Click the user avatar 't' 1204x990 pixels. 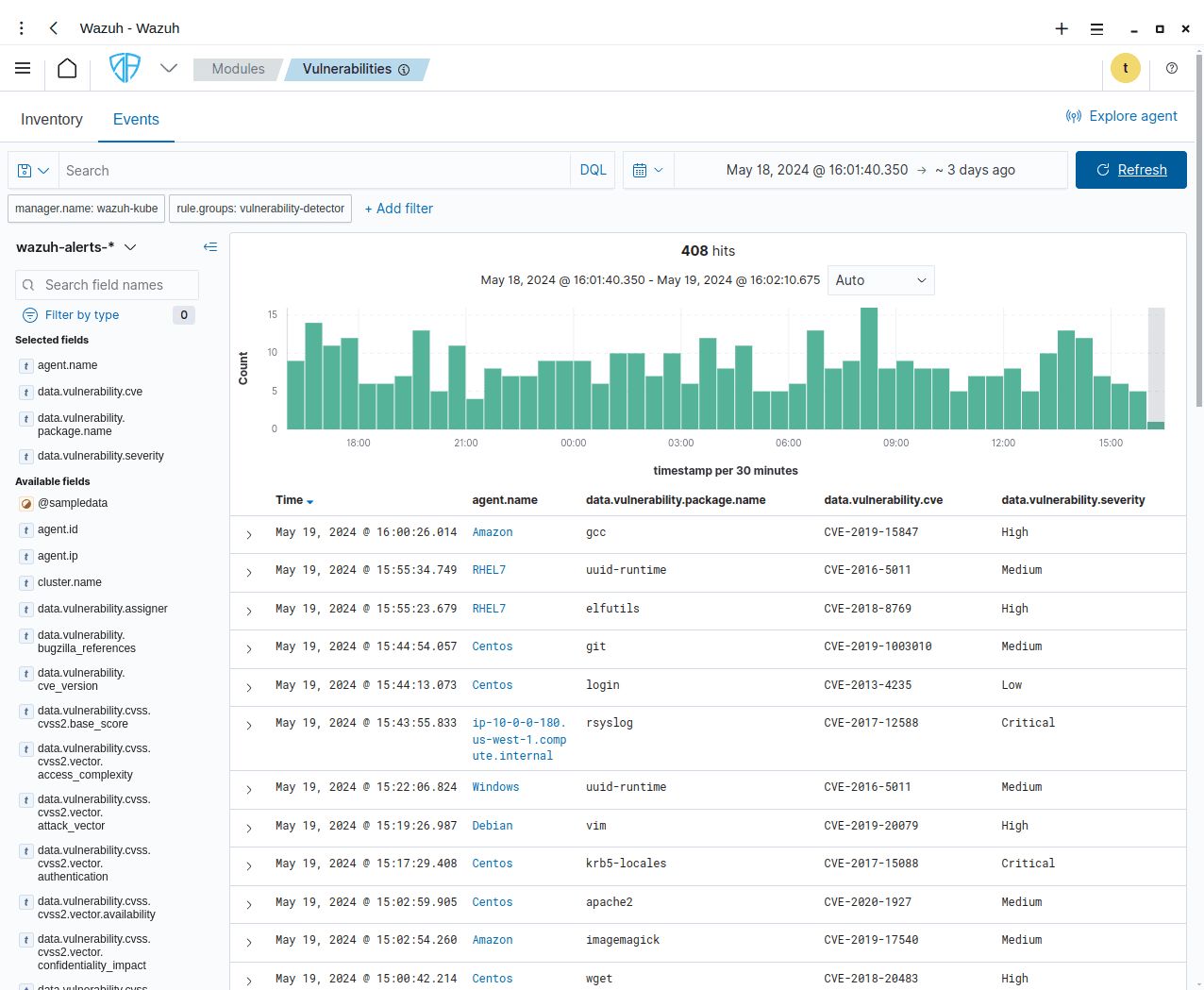pos(1125,68)
